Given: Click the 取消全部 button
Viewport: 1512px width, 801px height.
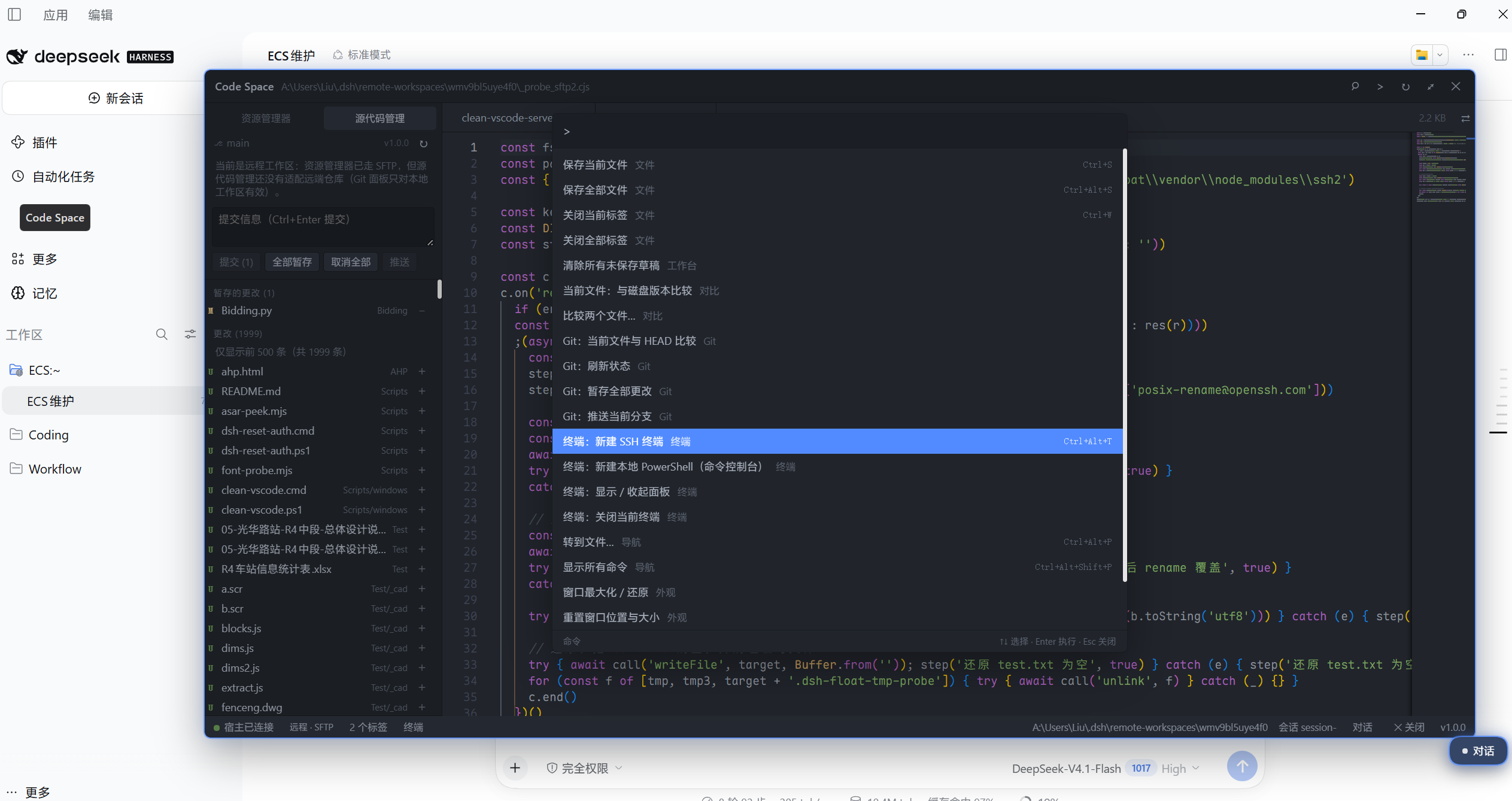Looking at the screenshot, I should pos(351,262).
